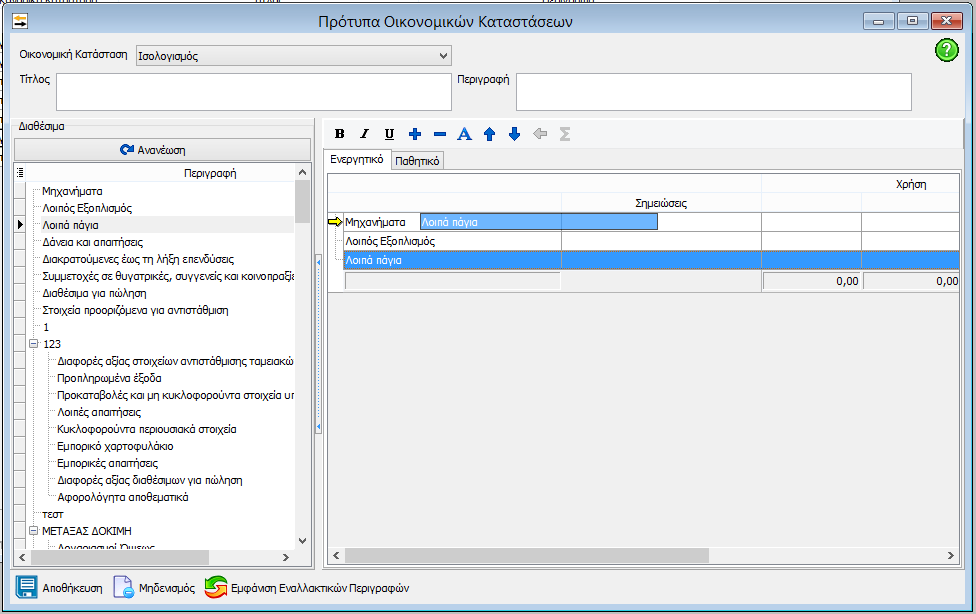Select Δάνεια και απαιτήσεις tree item
Viewport: 976px width, 614px height.
point(93,242)
